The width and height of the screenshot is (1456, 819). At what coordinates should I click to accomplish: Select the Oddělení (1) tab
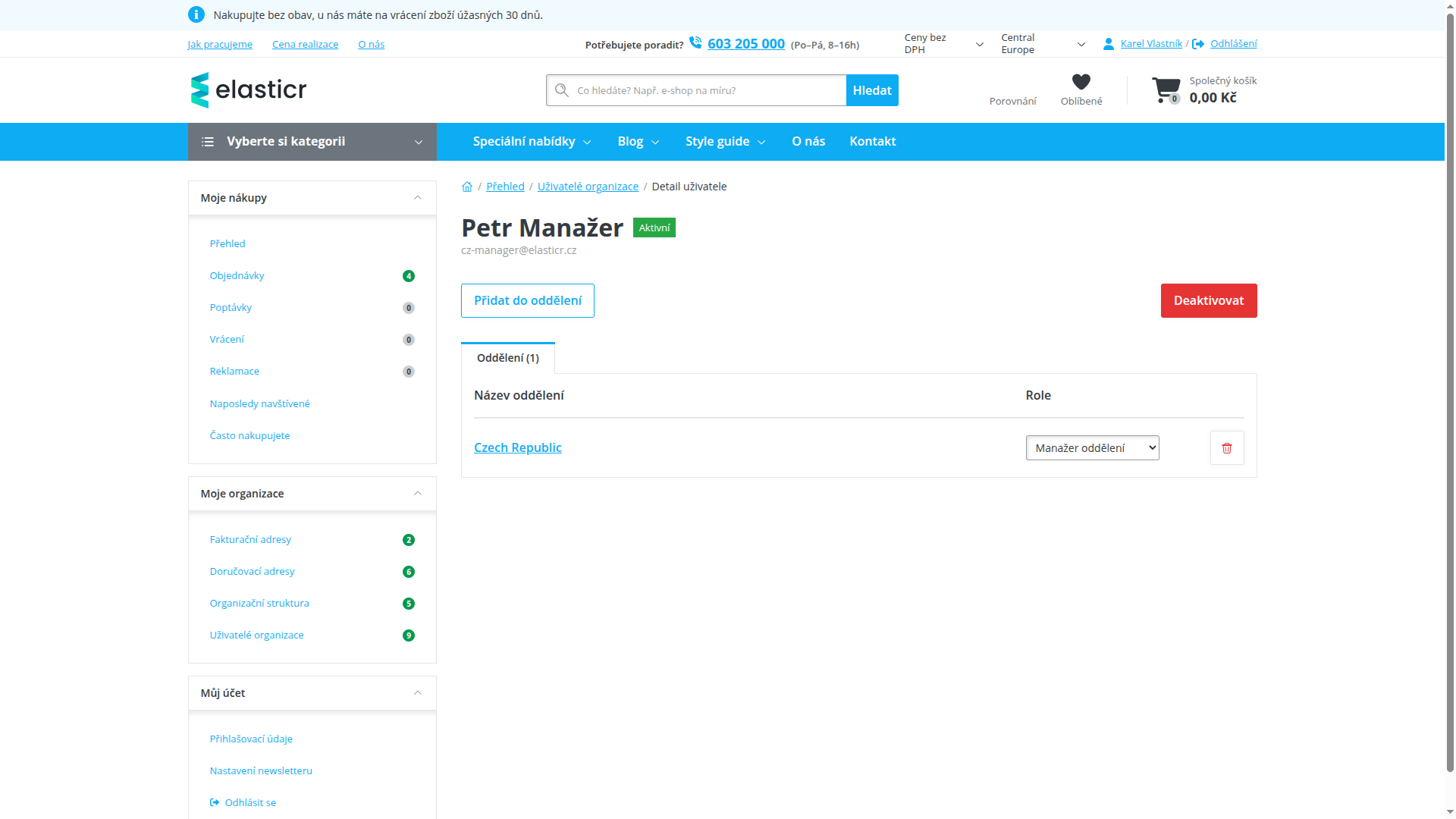[x=508, y=358]
